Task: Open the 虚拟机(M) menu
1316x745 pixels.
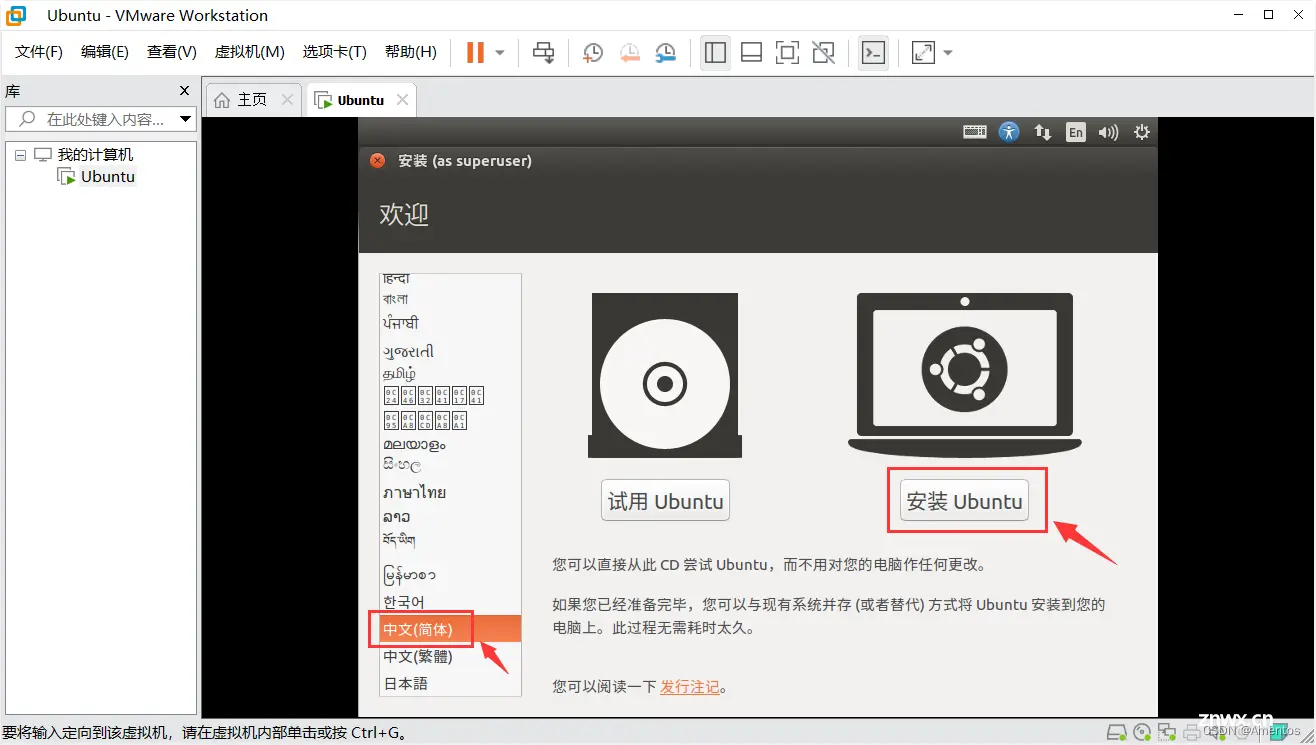Action: click(x=250, y=52)
